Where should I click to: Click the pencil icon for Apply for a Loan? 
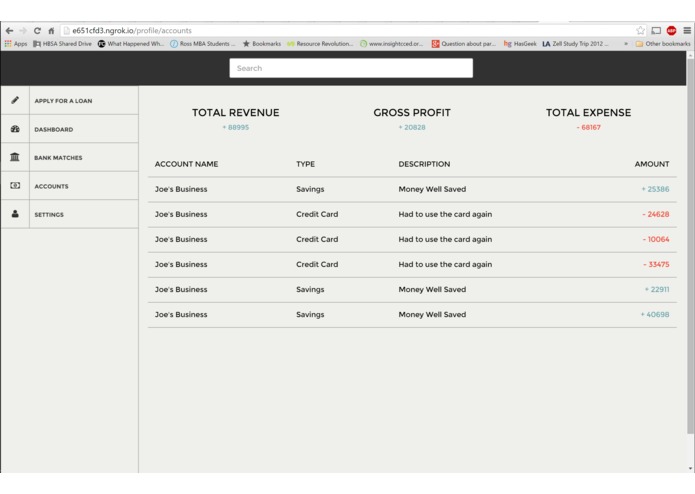(x=15, y=100)
